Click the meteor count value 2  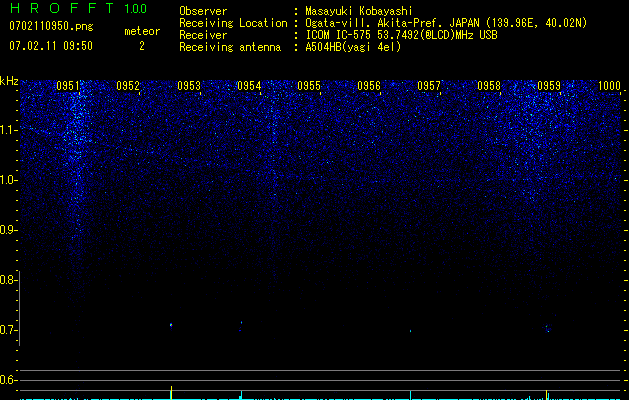pos(142,46)
